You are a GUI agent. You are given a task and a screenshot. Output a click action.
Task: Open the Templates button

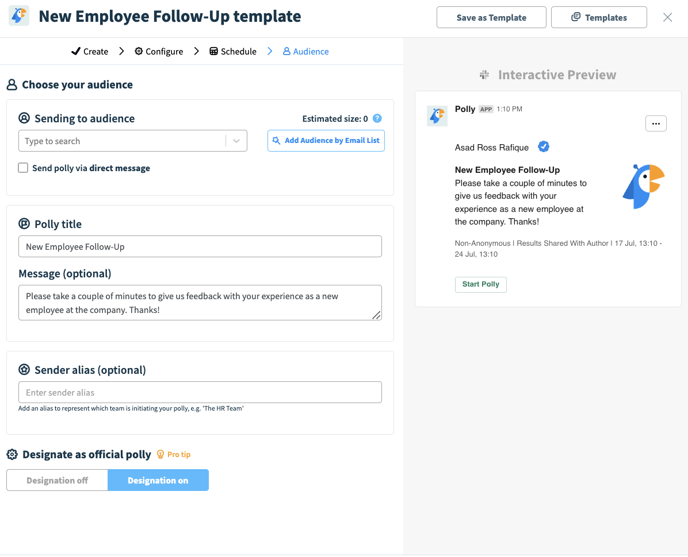click(599, 18)
